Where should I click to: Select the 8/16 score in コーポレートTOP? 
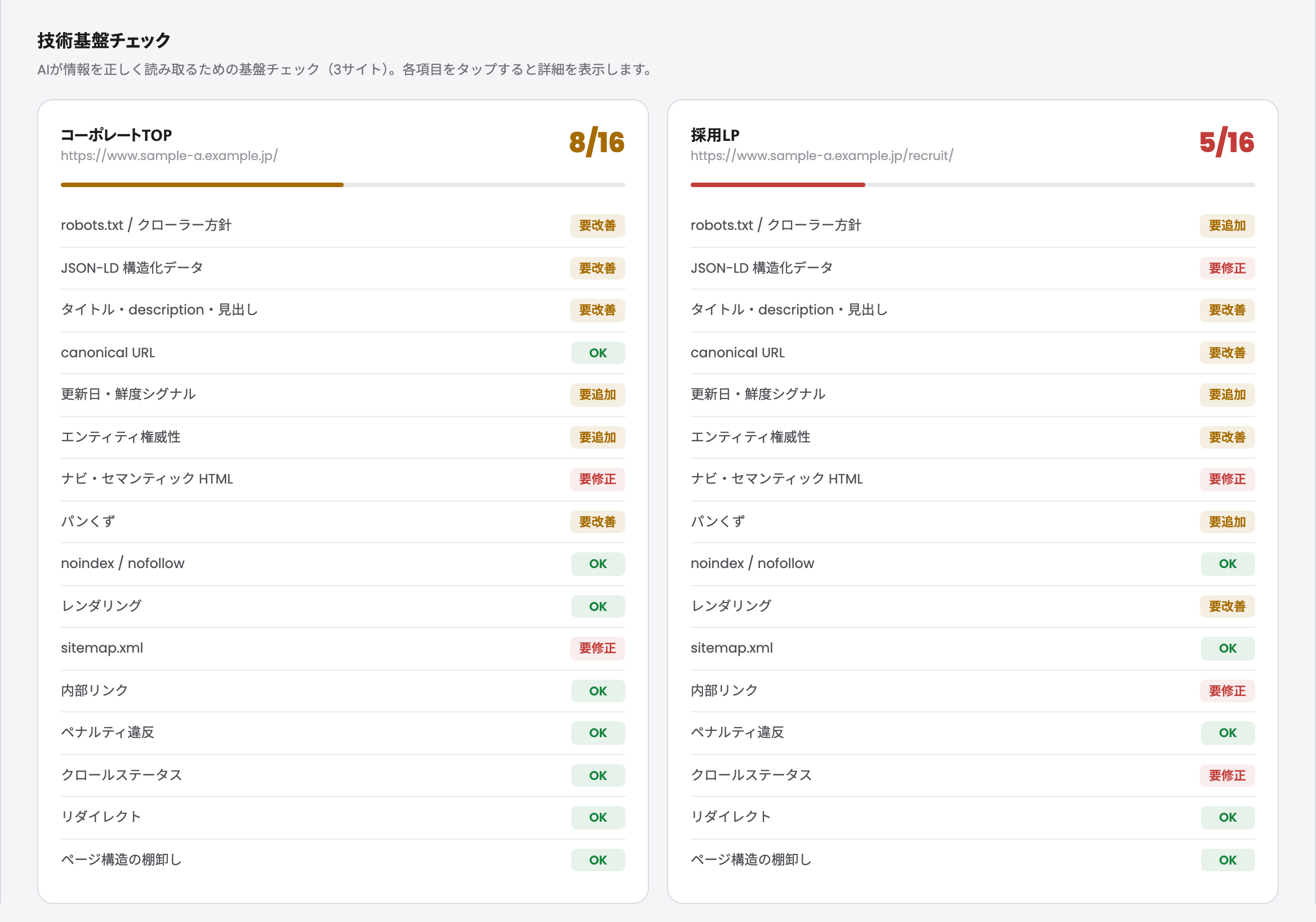pos(597,142)
